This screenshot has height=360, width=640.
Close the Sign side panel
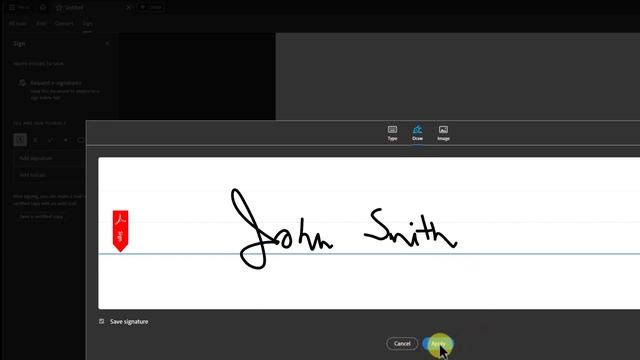107,43
